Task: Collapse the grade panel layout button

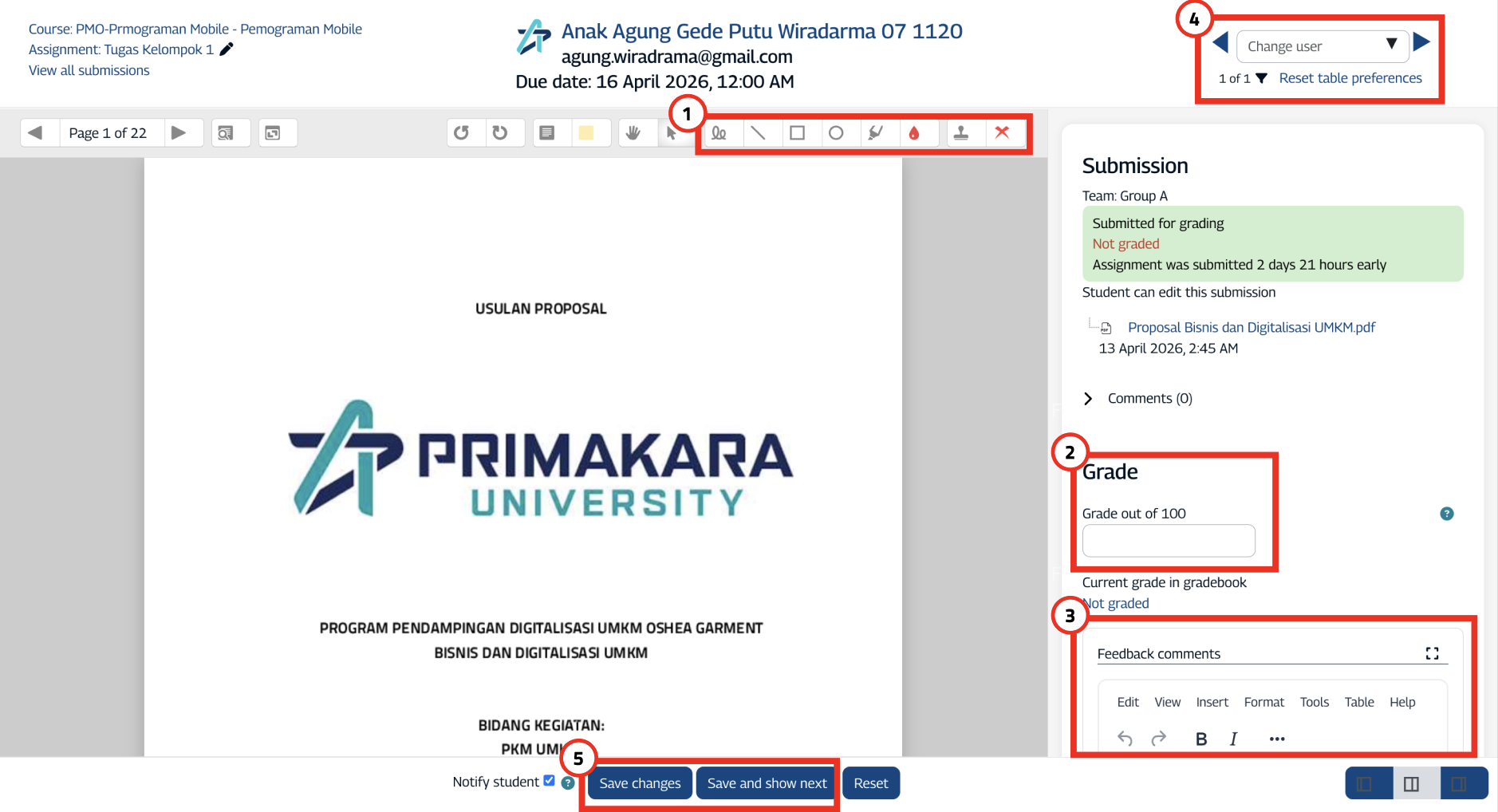Action: (1459, 784)
